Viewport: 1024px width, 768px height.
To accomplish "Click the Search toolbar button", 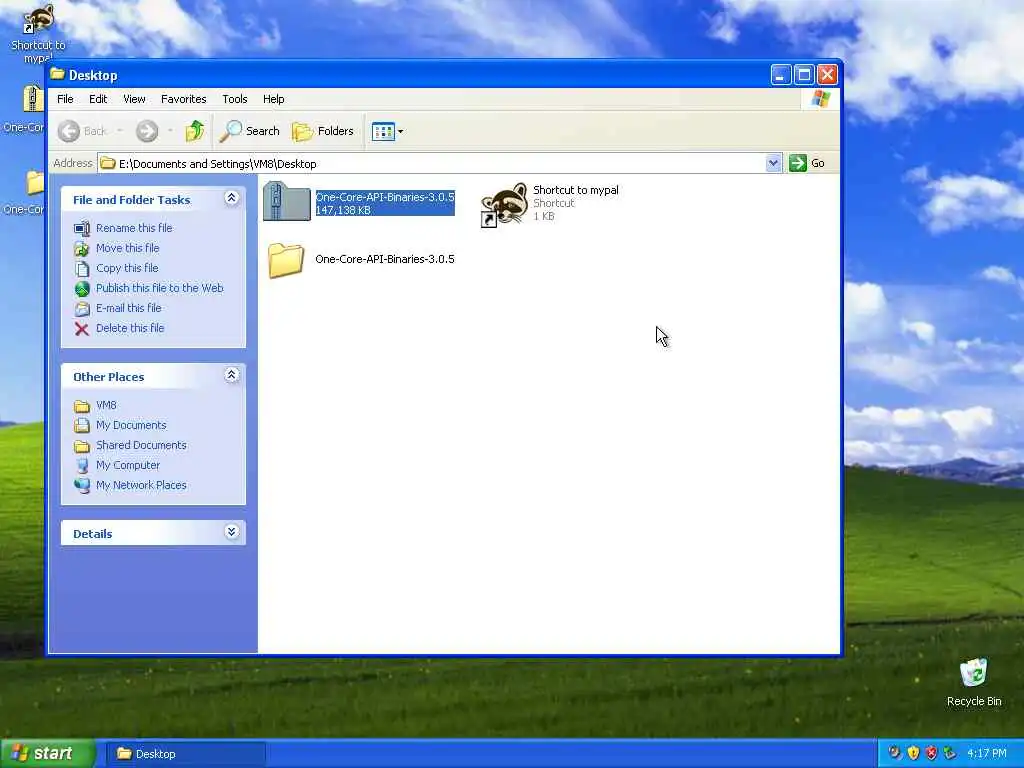I will (x=249, y=131).
